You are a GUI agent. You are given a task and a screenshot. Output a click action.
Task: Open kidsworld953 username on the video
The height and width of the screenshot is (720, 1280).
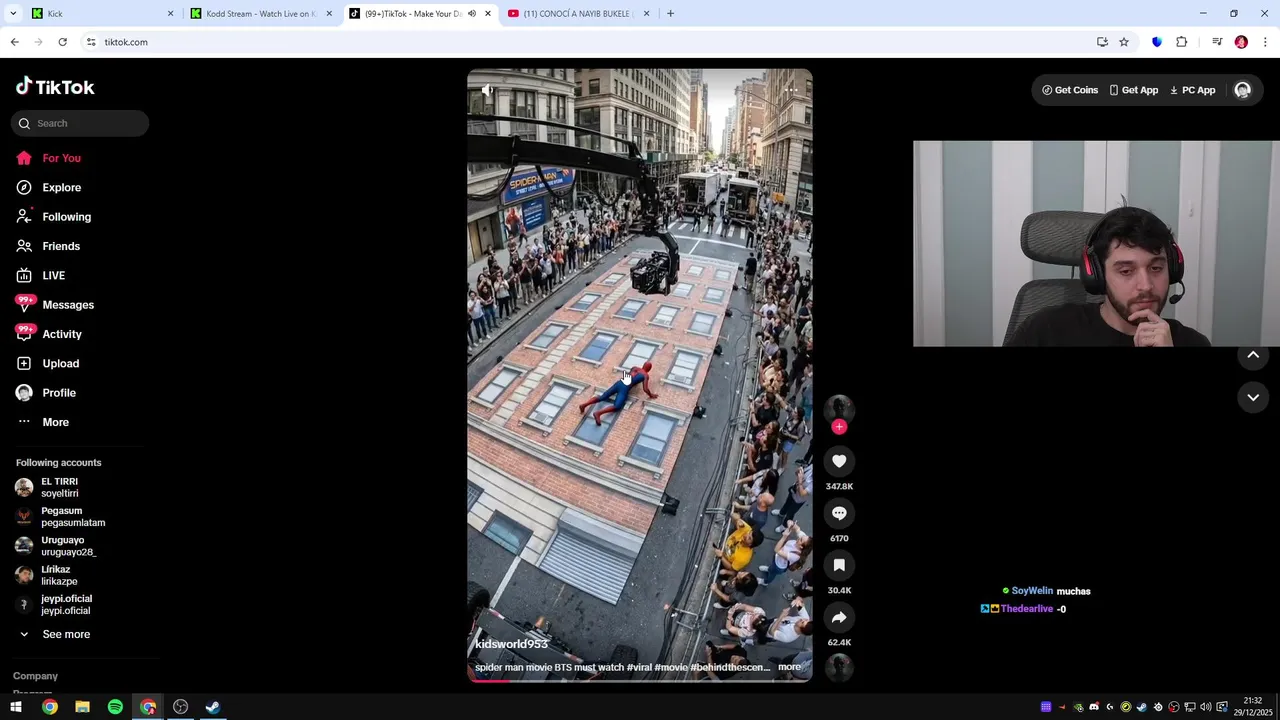511,644
